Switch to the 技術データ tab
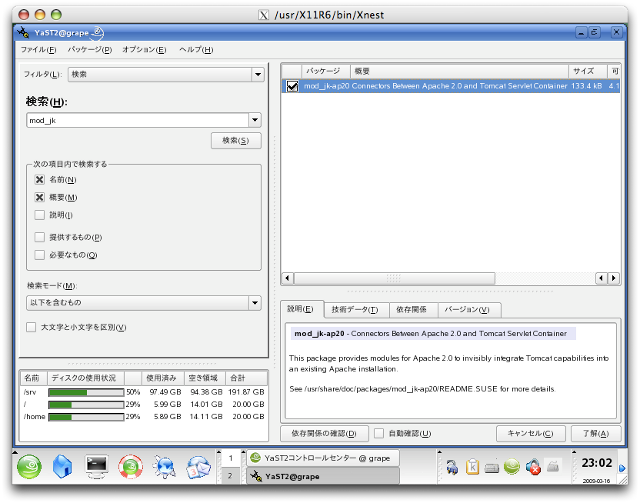Screen dimensions: 640x503 pos(353,310)
